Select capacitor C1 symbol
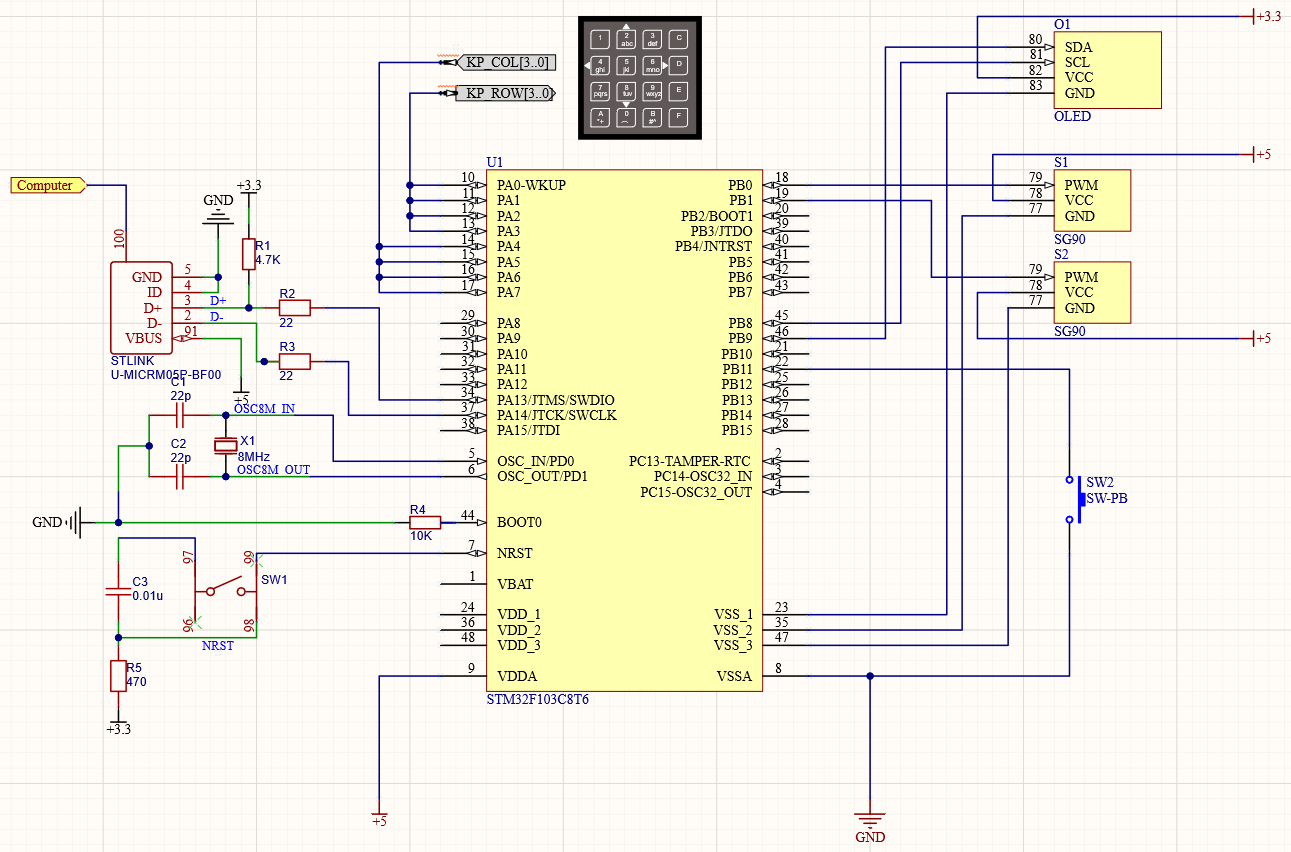Screen dimensions: 1291x852 180,415
